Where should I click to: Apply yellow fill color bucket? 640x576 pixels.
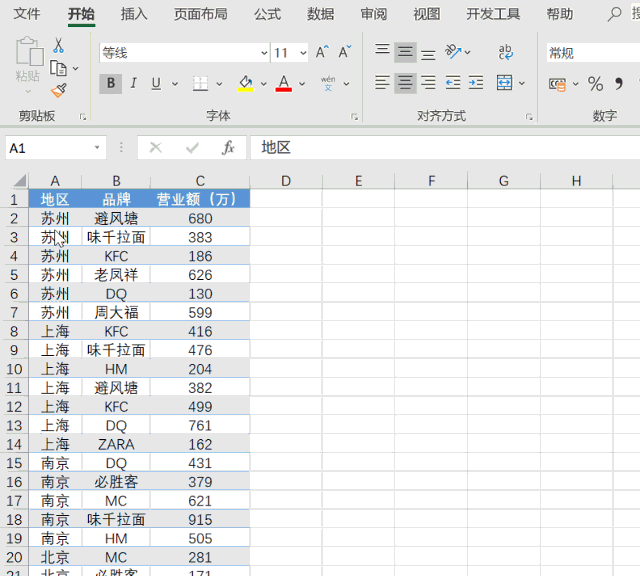pos(245,84)
